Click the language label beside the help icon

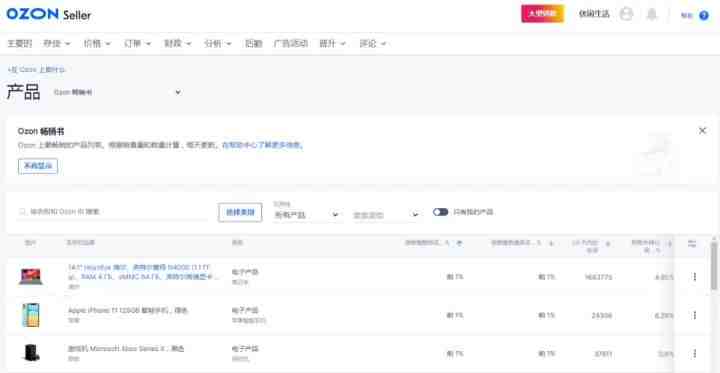click(687, 15)
